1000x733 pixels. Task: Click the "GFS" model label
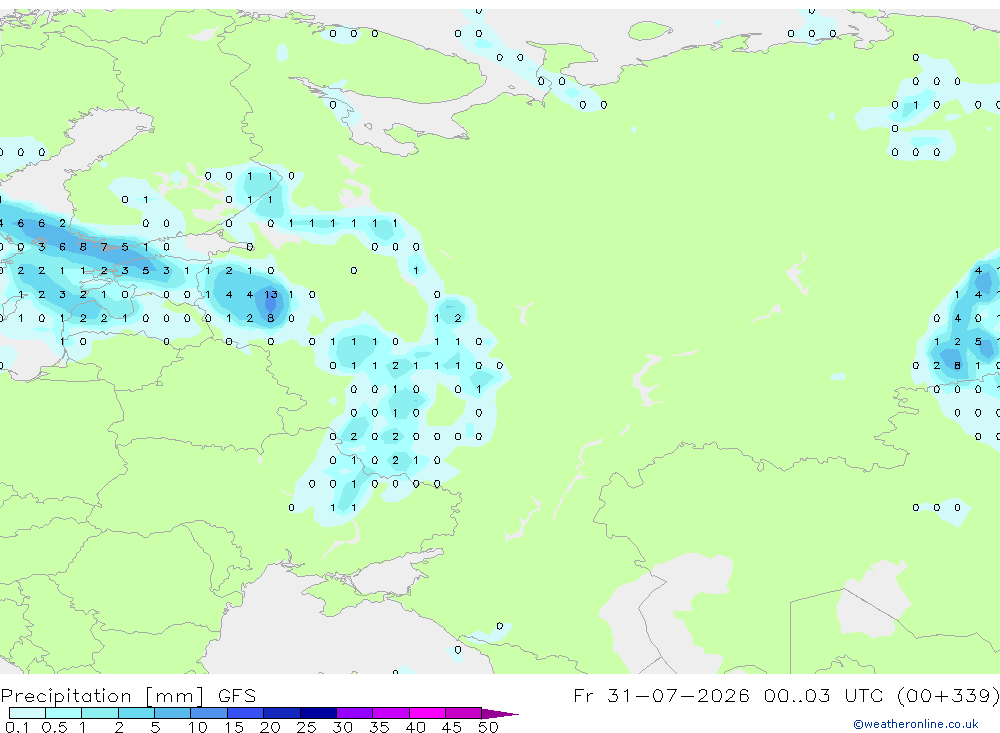tap(237, 696)
